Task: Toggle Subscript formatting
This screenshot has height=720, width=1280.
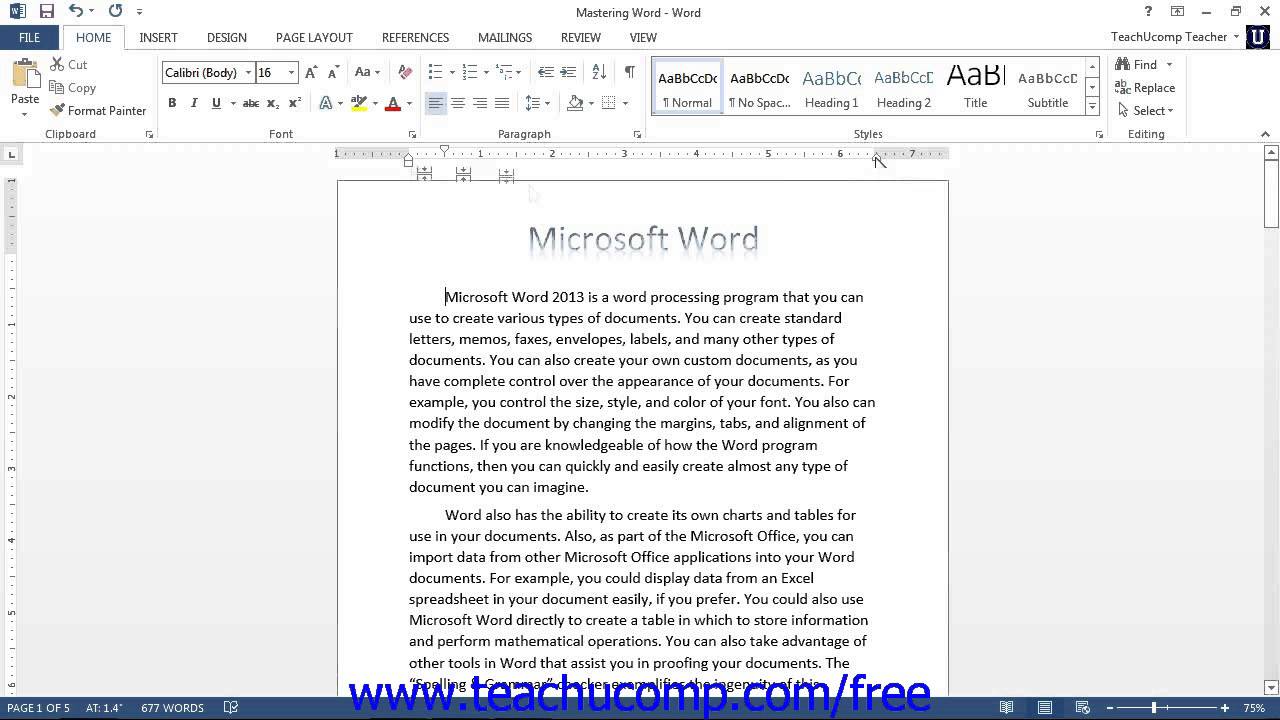Action: tap(273, 103)
